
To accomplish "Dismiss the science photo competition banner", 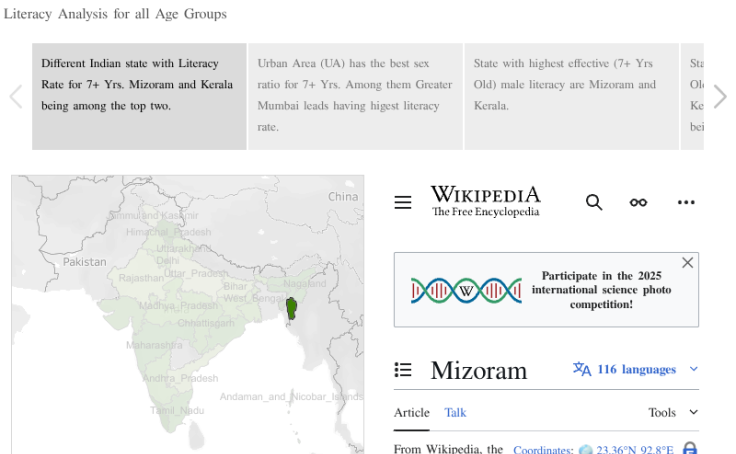I will click(687, 263).
